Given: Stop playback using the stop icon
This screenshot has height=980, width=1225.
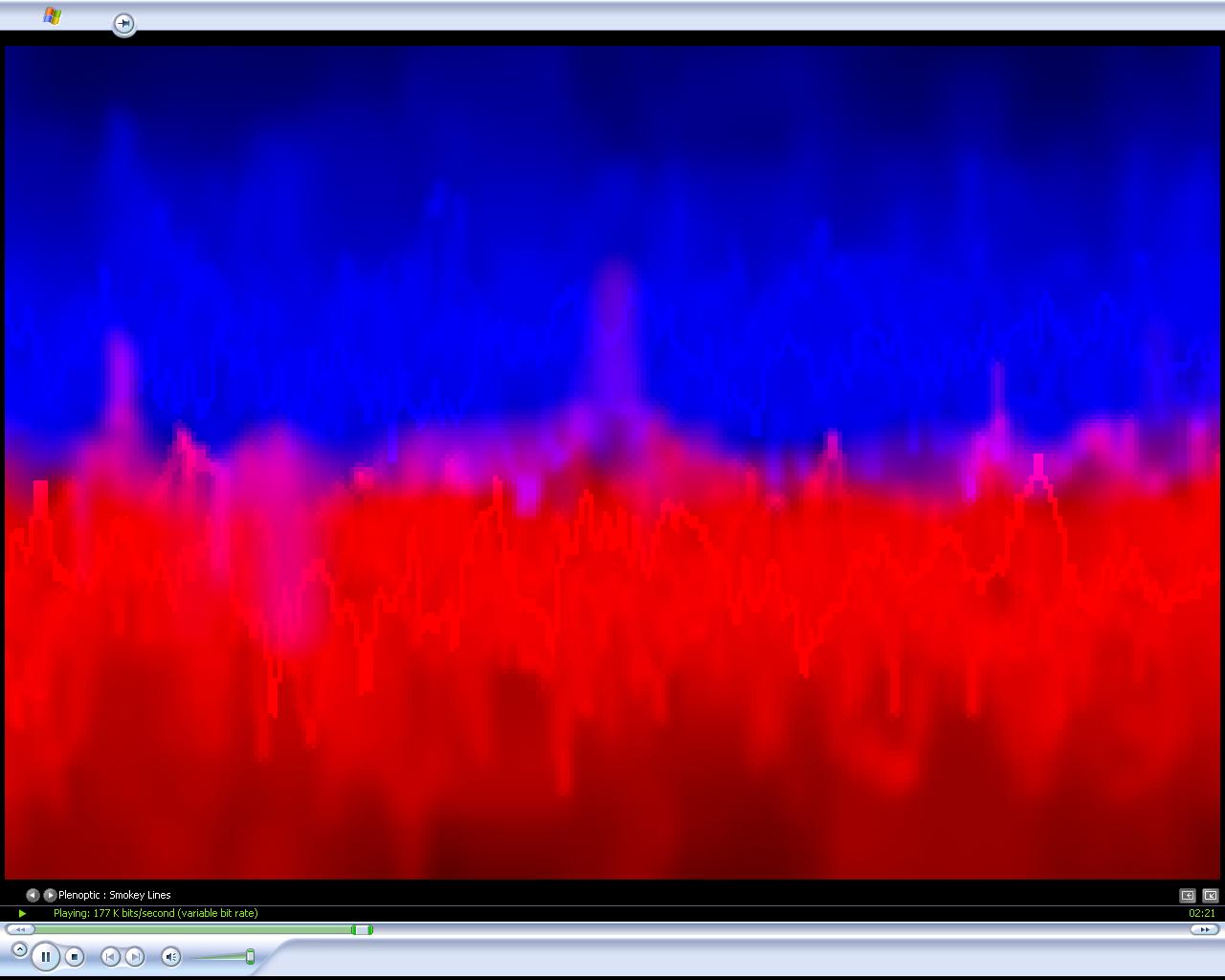Looking at the screenshot, I should coord(75,957).
